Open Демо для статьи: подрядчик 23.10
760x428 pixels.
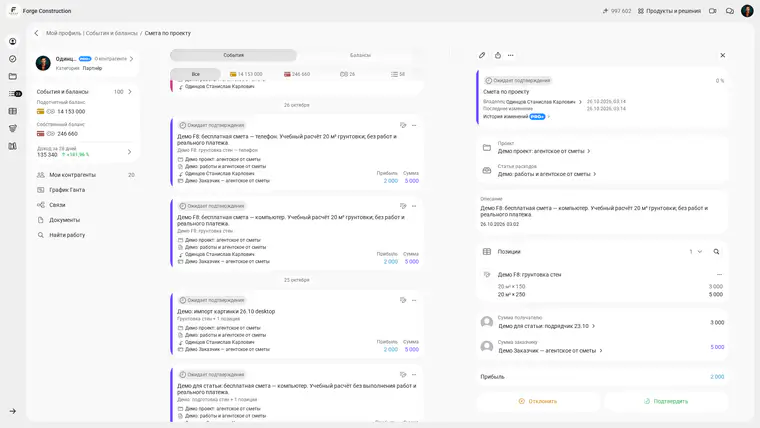(x=547, y=326)
